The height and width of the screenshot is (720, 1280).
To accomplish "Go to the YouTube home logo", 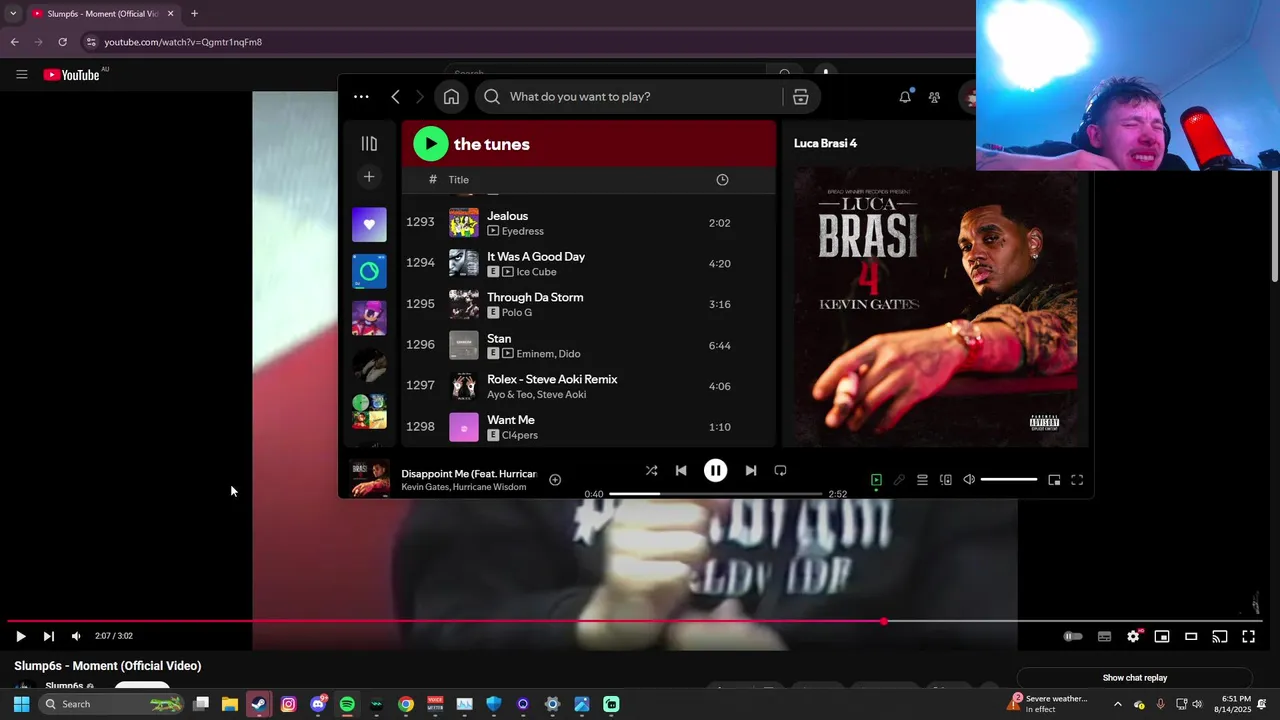I will point(72,75).
